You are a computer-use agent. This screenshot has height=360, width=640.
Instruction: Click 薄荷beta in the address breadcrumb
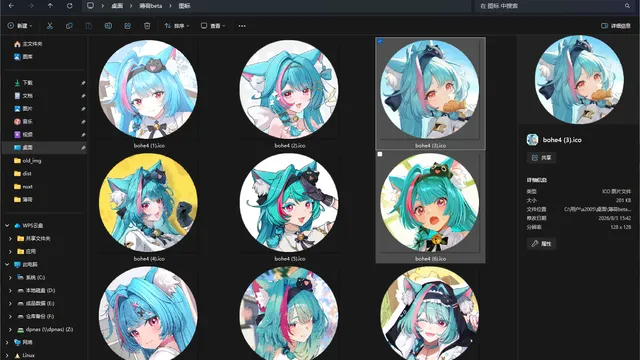(151, 6)
